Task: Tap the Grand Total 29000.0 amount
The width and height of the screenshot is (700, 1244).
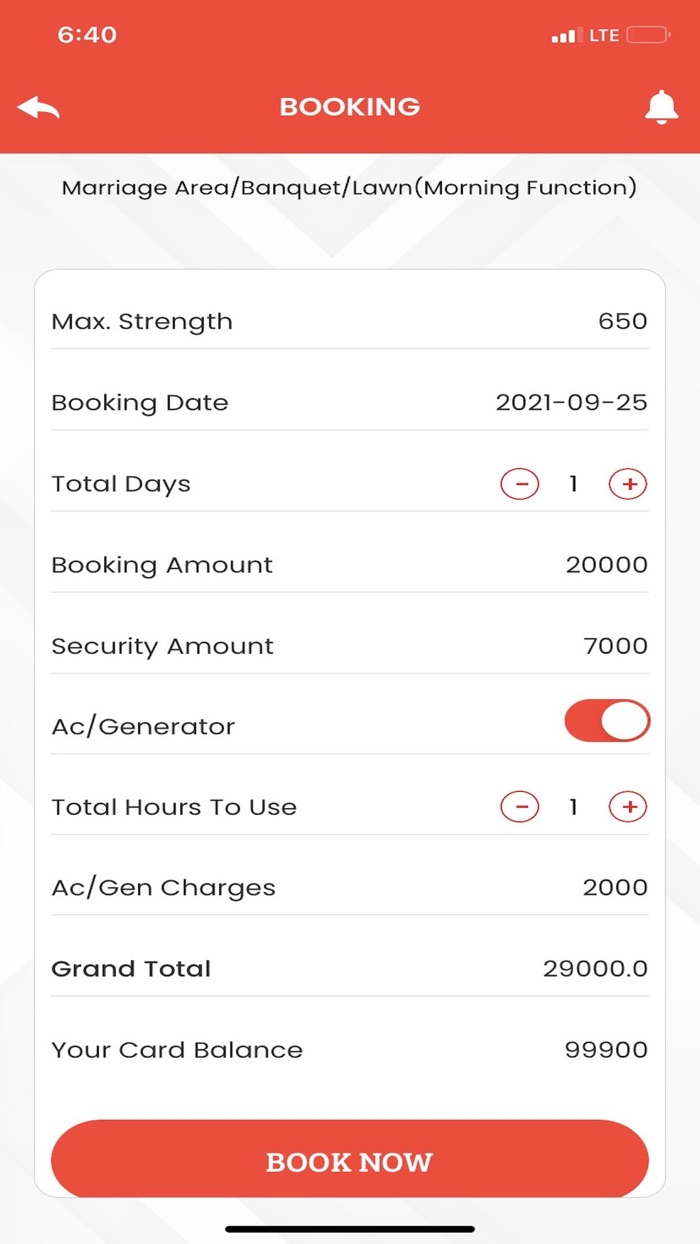Action: click(595, 969)
